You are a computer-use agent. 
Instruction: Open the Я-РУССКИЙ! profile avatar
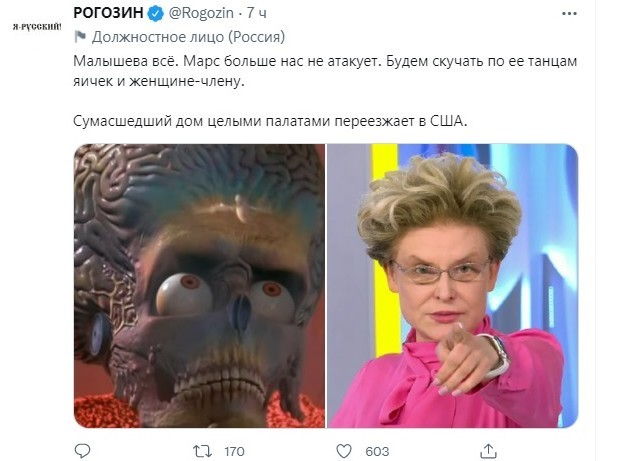[x=37, y=27]
